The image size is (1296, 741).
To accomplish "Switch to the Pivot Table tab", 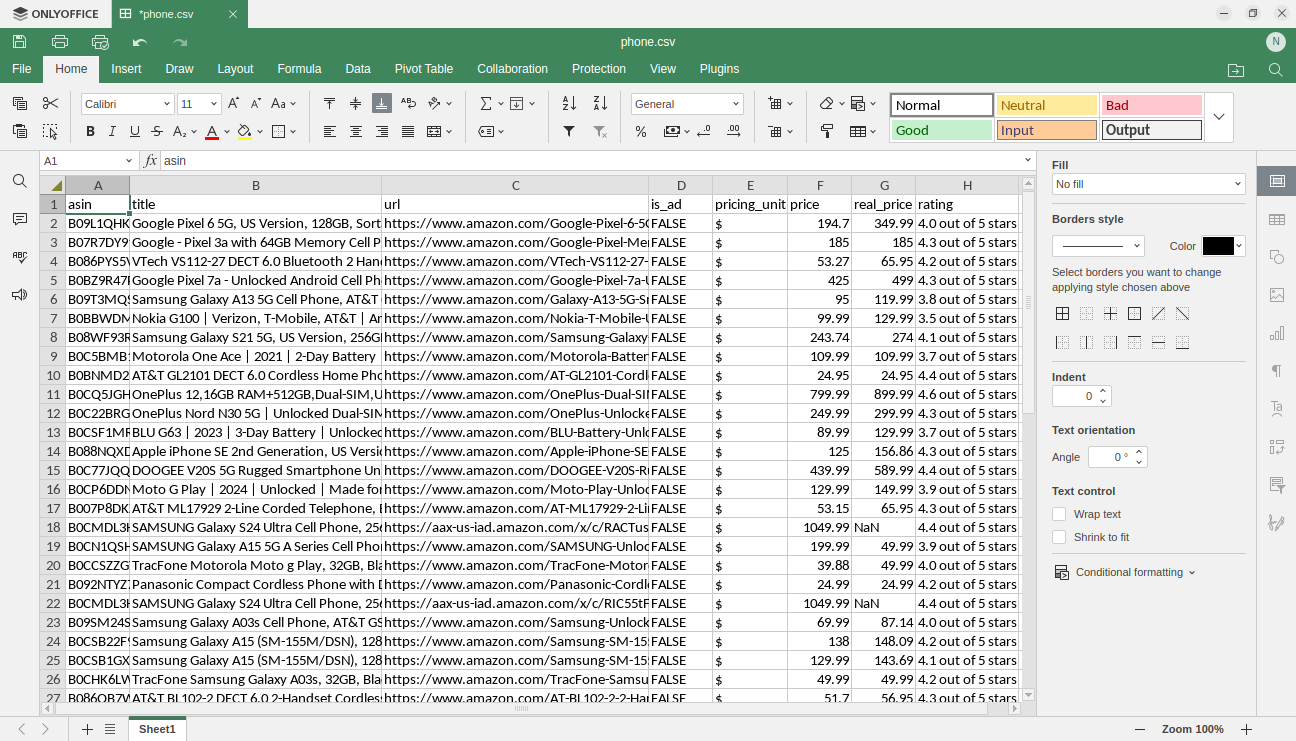I will 424,69.
